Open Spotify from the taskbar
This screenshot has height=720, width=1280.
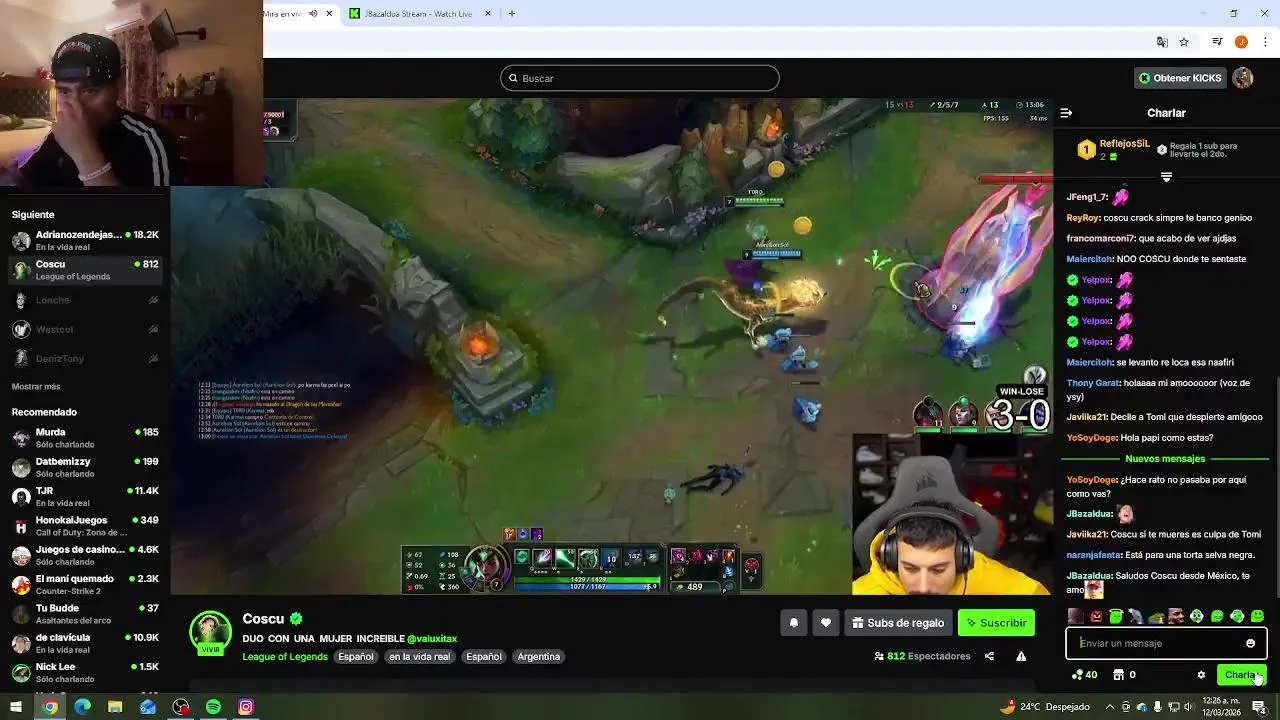[x=213, y=707]
